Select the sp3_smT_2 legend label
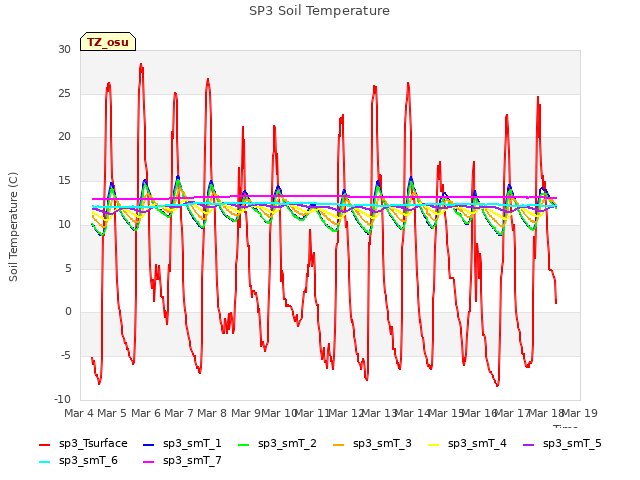 tap(287, 444)
